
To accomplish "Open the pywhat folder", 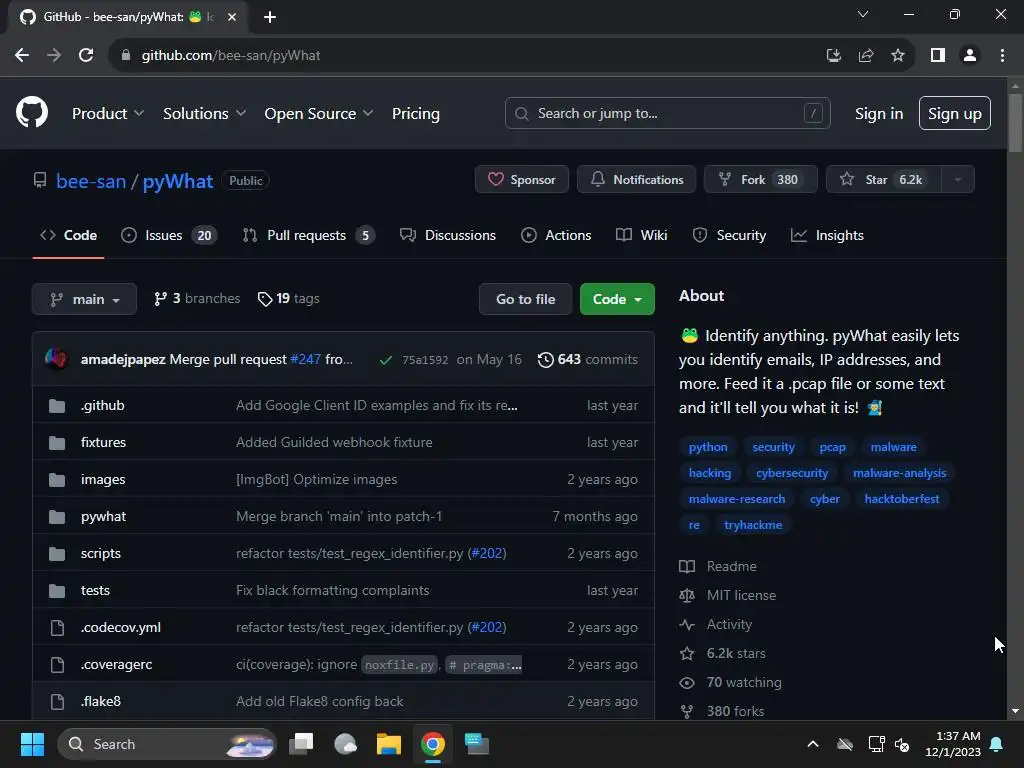I will pos(103,517).
